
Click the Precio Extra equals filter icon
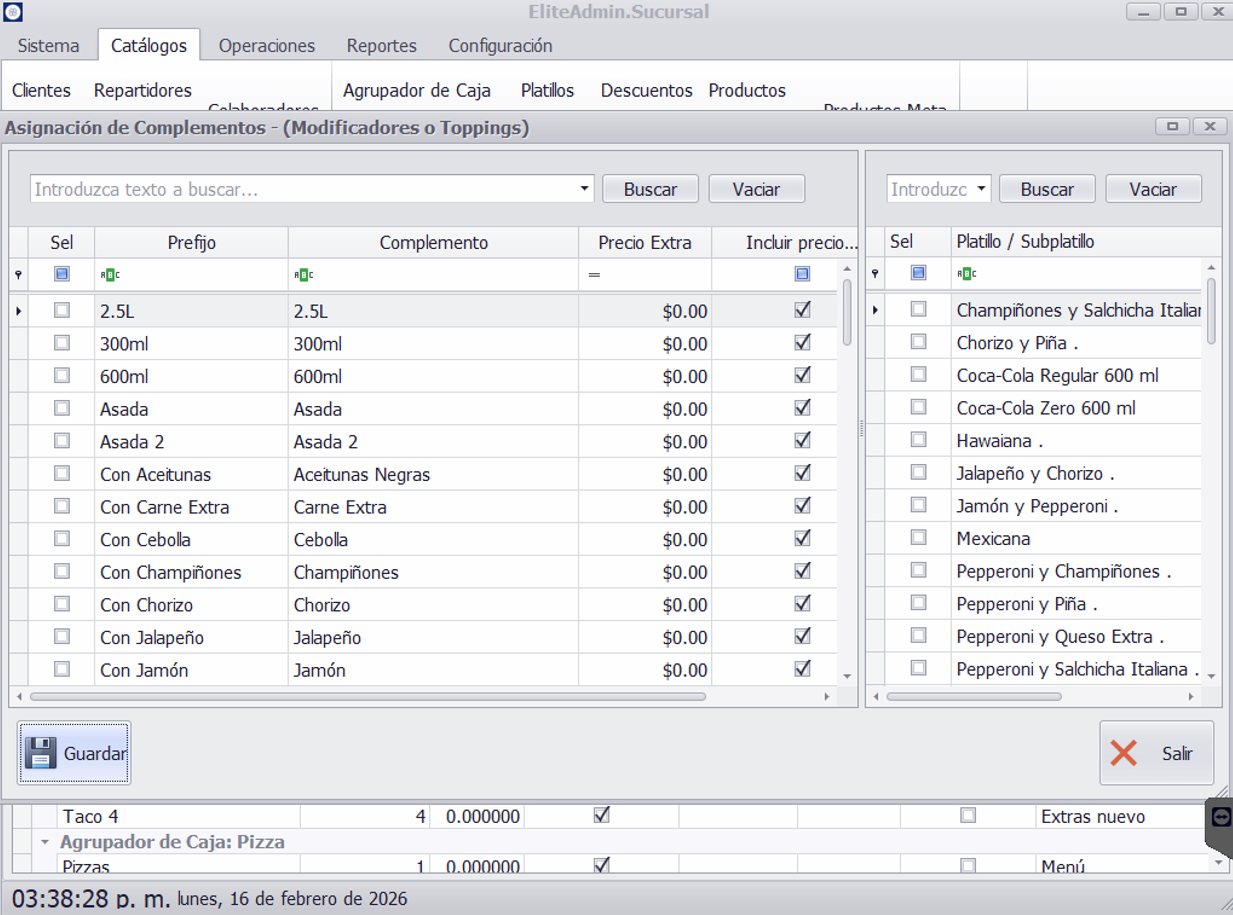tap(594, 274)
